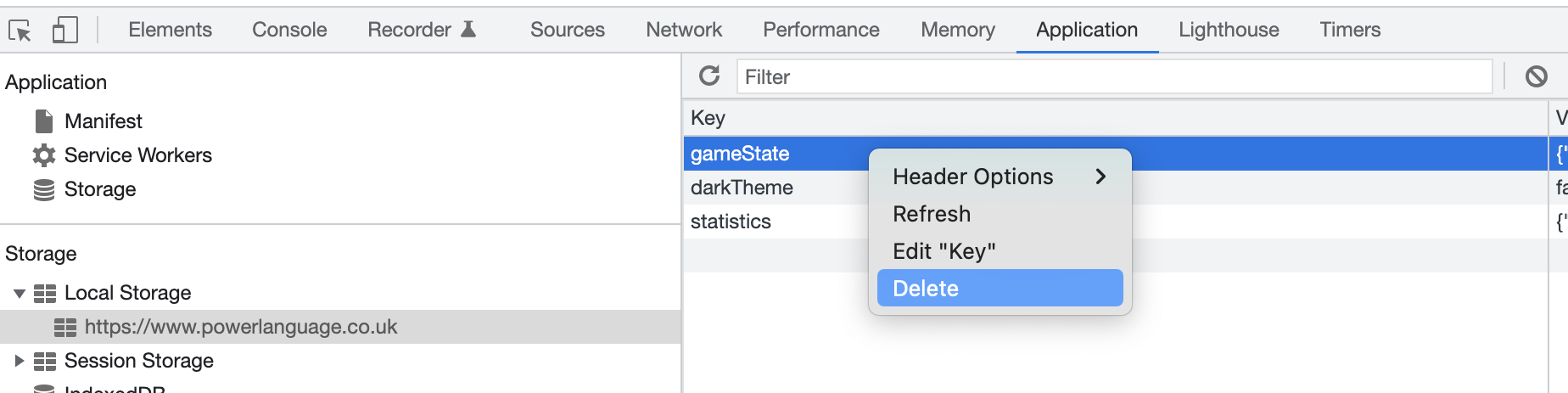Click the Recorder flask icon
Viewport: 1568px width, 393px height.
[468, 30]
